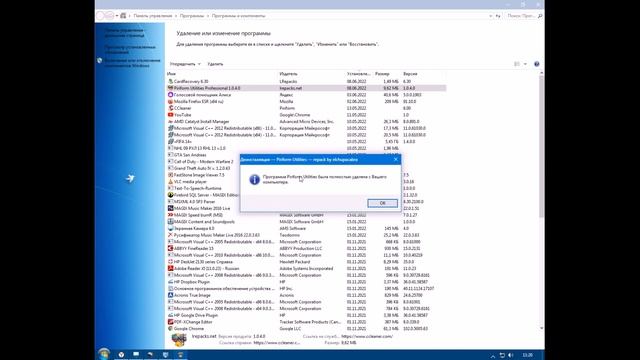The image size is (640, 360).
Task: Open the recent locations dropdown arrow
Action: pos(117,16)
